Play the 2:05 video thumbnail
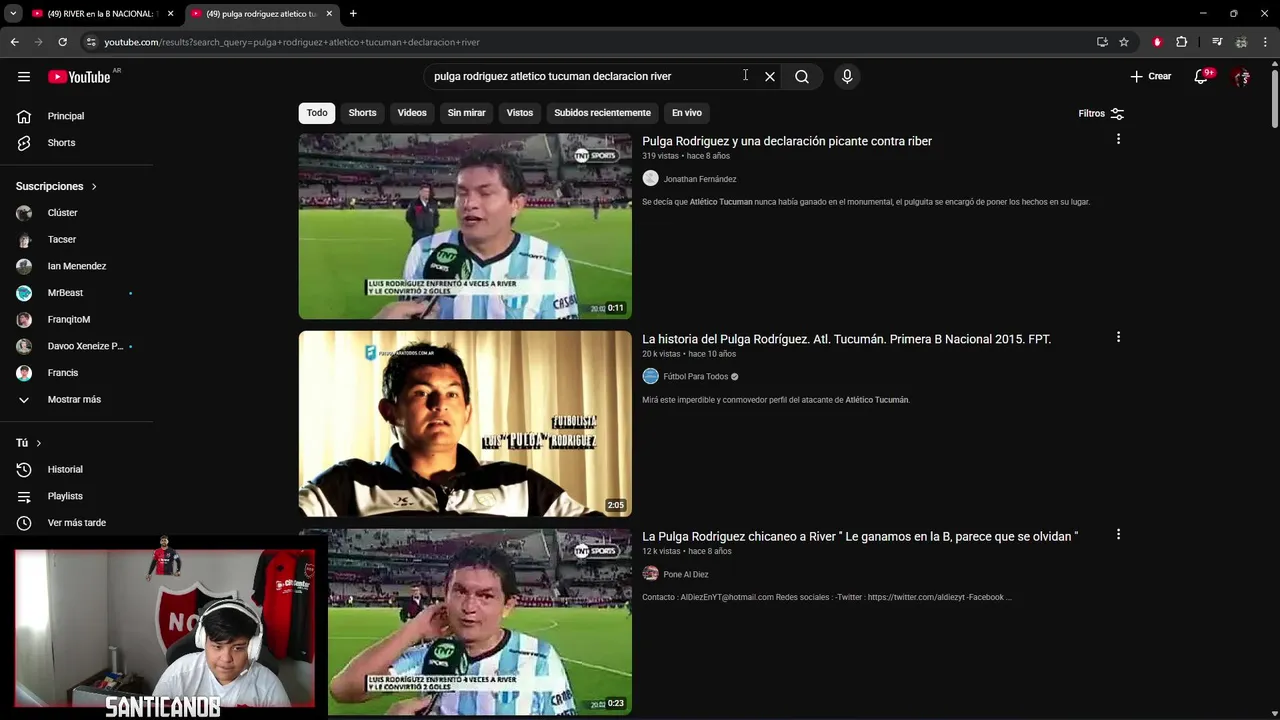The width and height of the screenshot is (1280, 720). 465,424
